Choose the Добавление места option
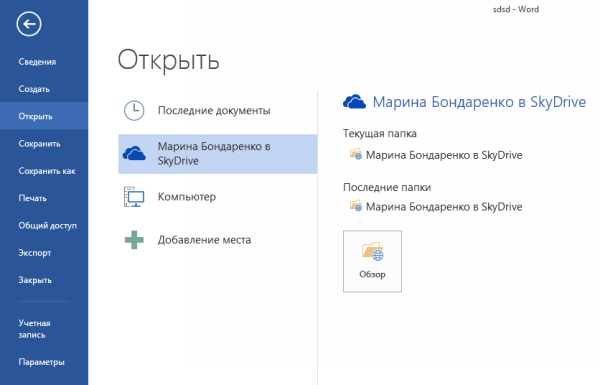 204,240
